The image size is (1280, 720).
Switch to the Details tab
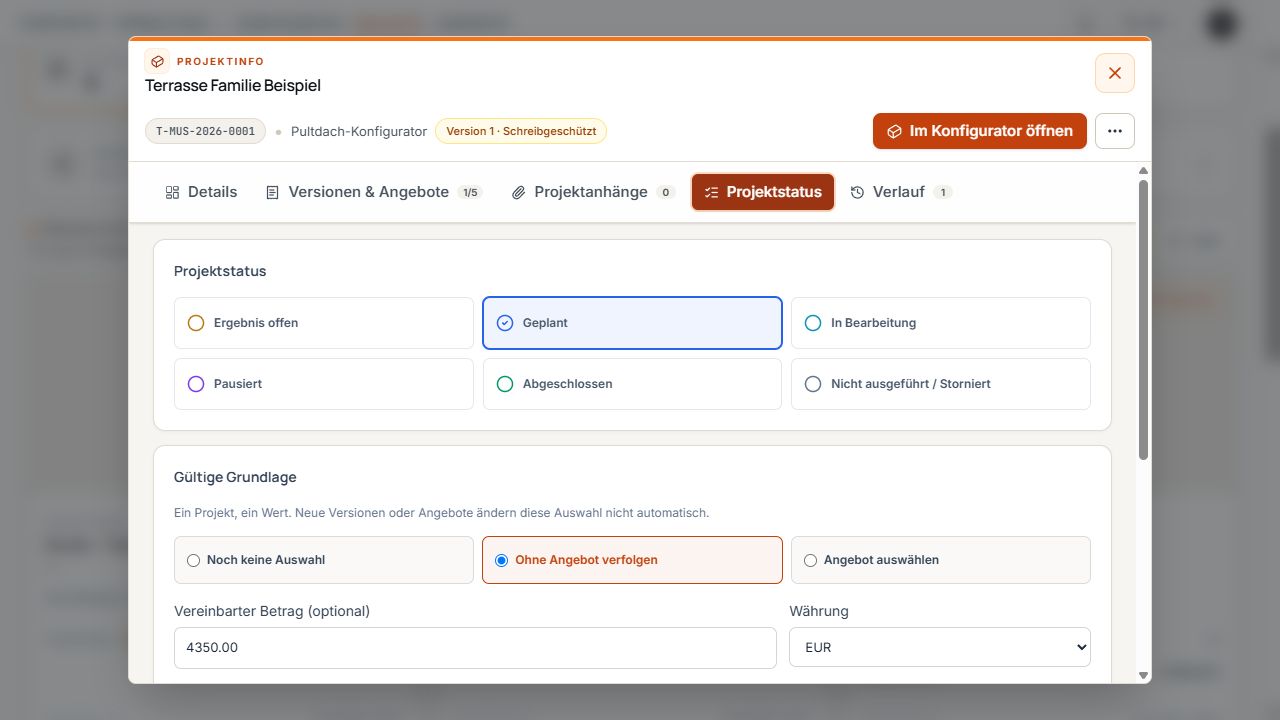201,192
